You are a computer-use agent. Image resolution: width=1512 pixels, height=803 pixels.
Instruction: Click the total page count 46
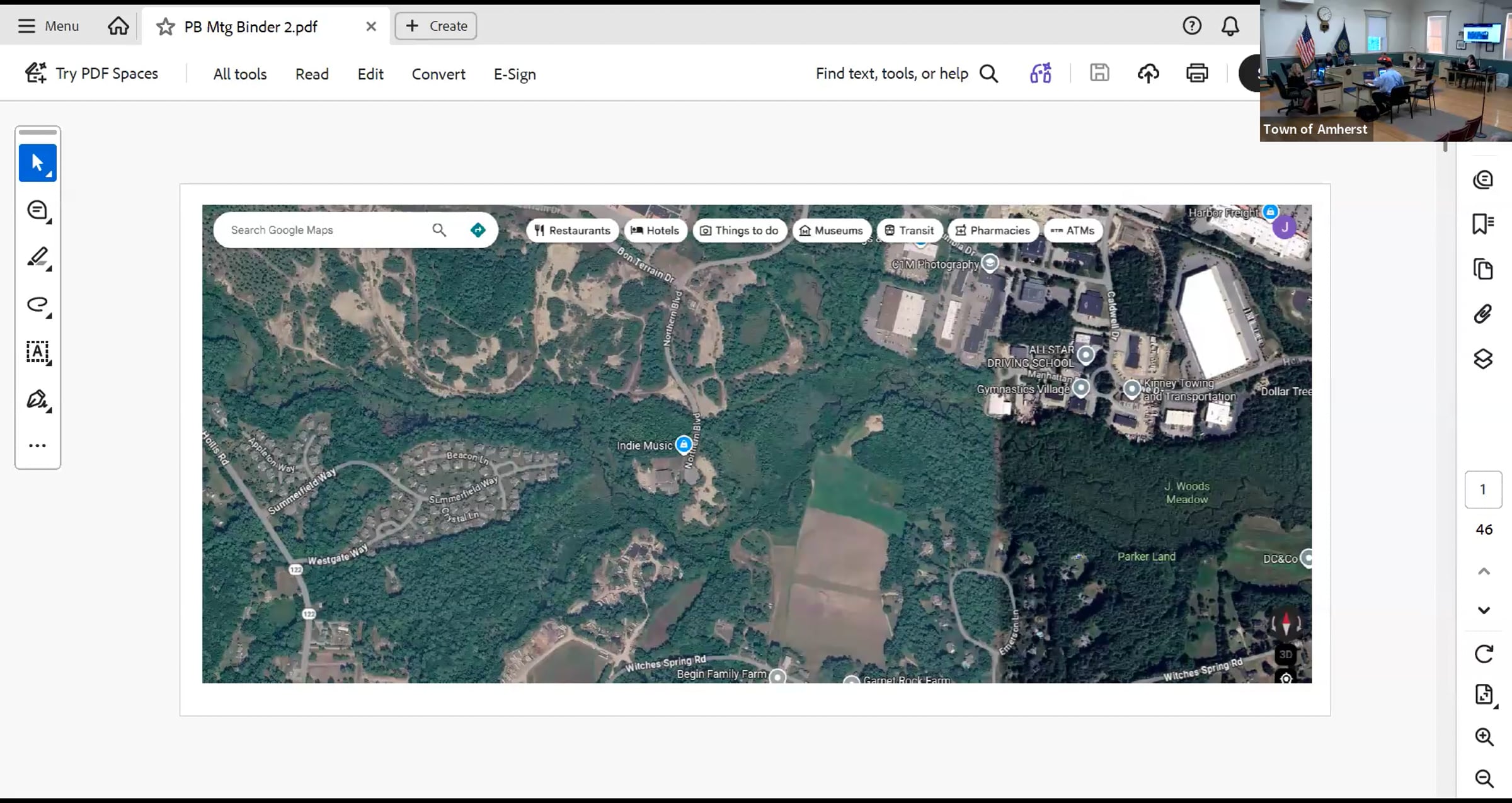click(x=1484, y=530)
